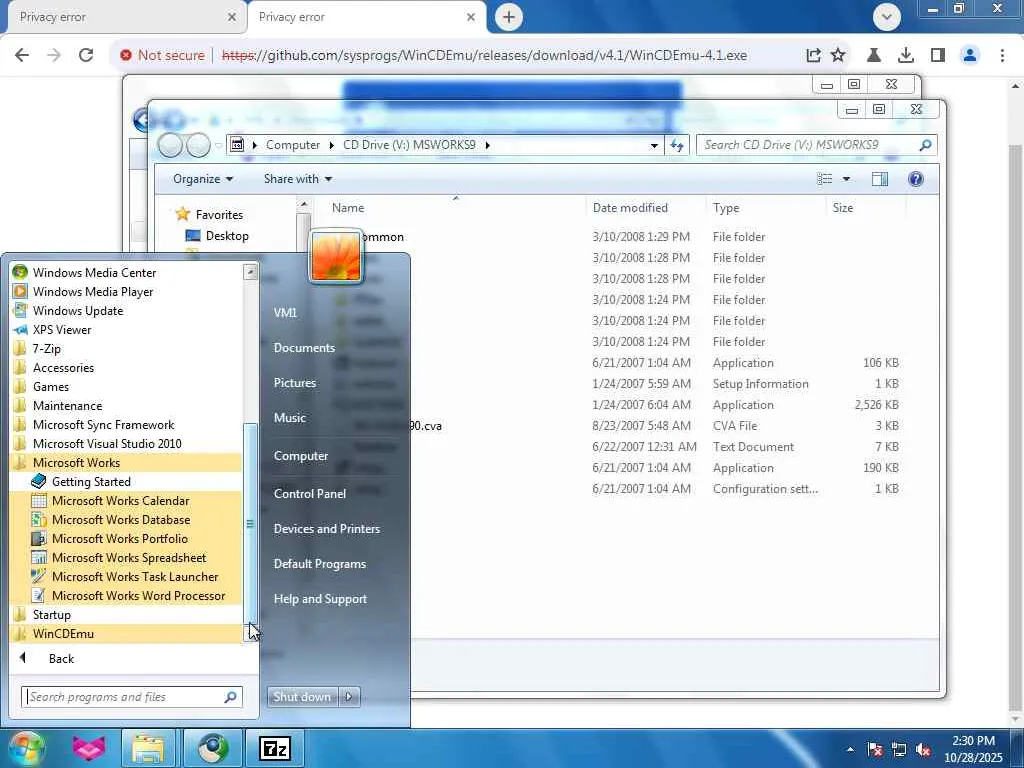The image size is (1024, 768).
Task: Open Pictures from Start menu
Action: click(295, 383)
